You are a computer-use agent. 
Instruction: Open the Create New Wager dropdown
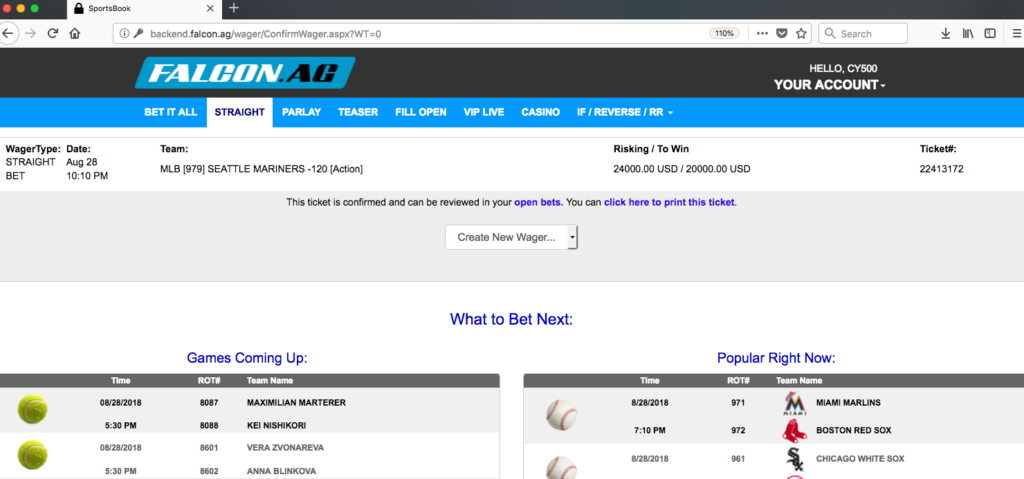pos(511,237)
